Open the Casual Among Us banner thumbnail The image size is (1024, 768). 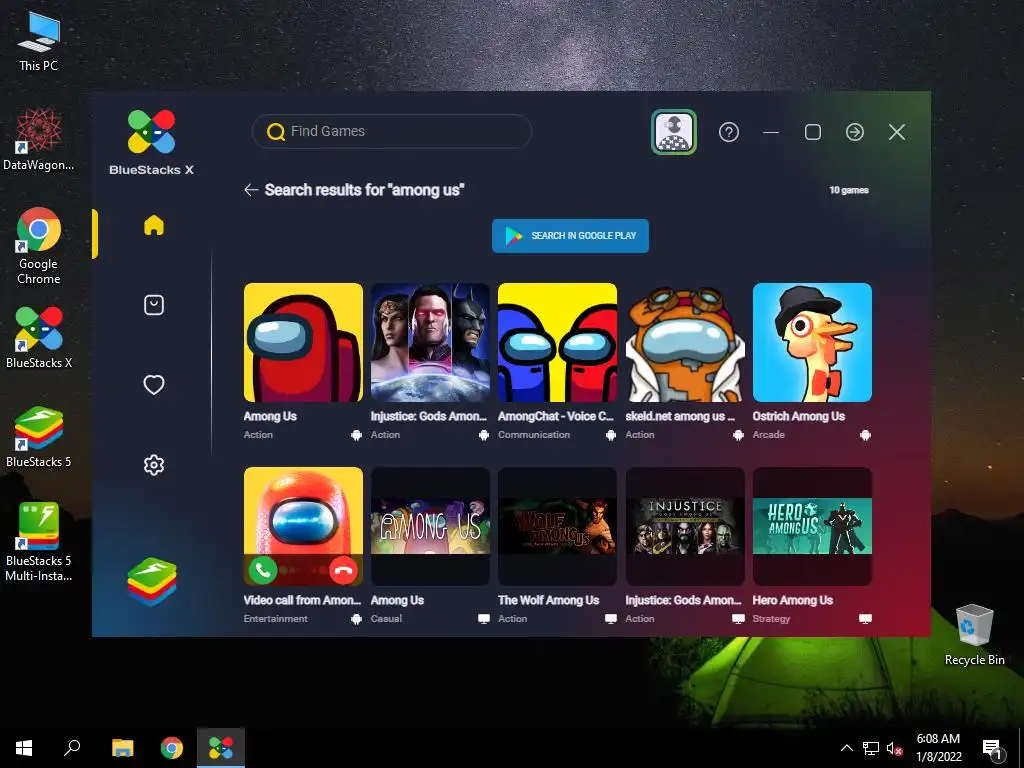pos(430,526)
